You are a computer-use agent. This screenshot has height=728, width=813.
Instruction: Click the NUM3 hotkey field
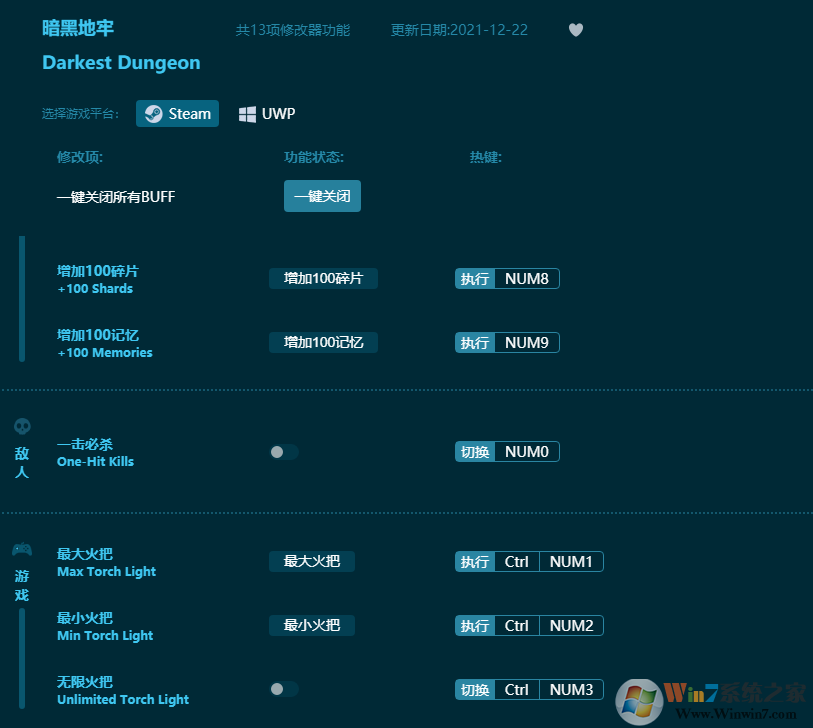coord(571,690)
